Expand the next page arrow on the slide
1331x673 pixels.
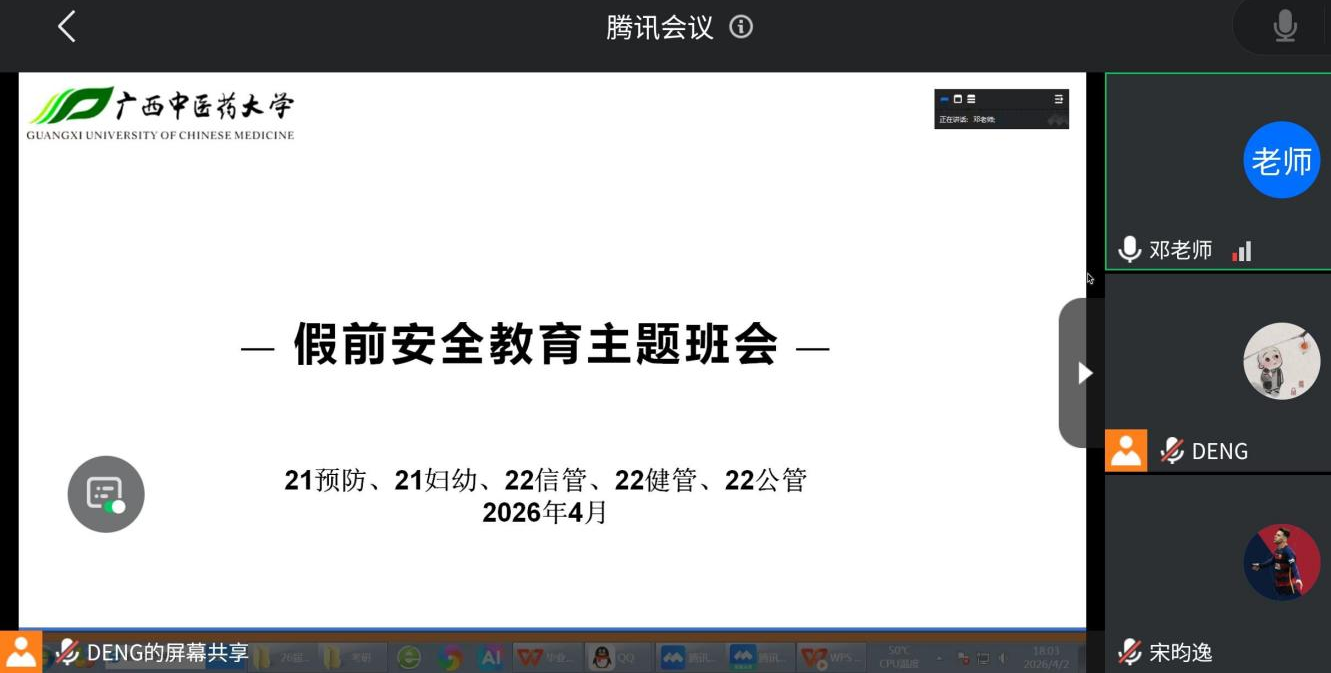click(1084, 371)
